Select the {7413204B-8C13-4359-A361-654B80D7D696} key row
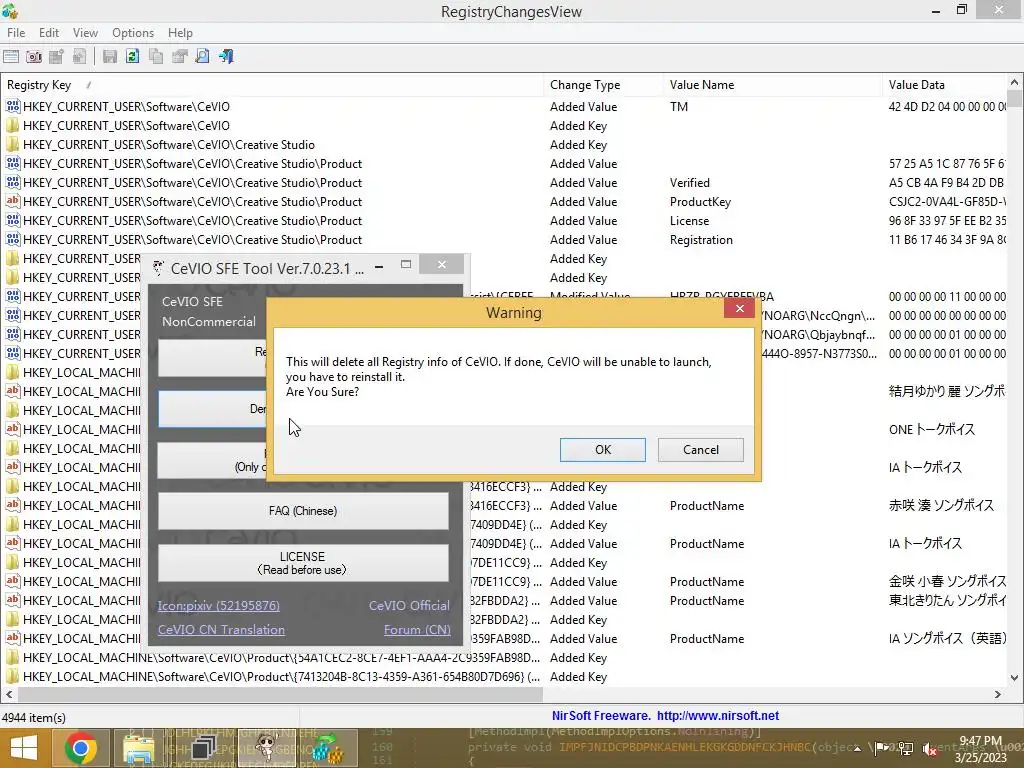Screen dimensions: 1024x768 point(504,677)
